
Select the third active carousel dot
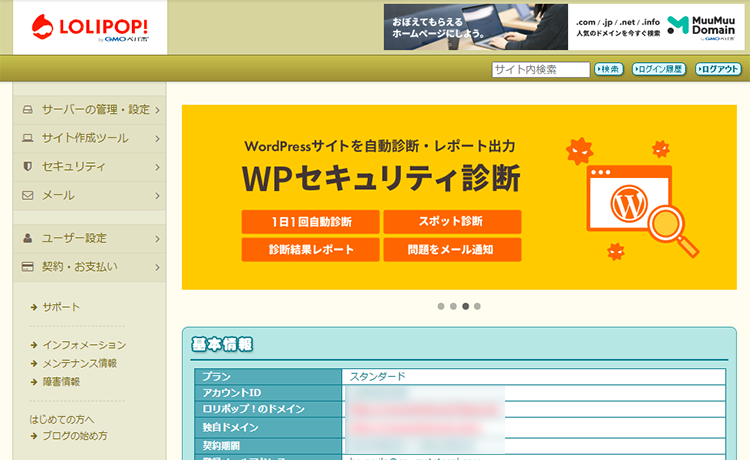pos(465,306)
